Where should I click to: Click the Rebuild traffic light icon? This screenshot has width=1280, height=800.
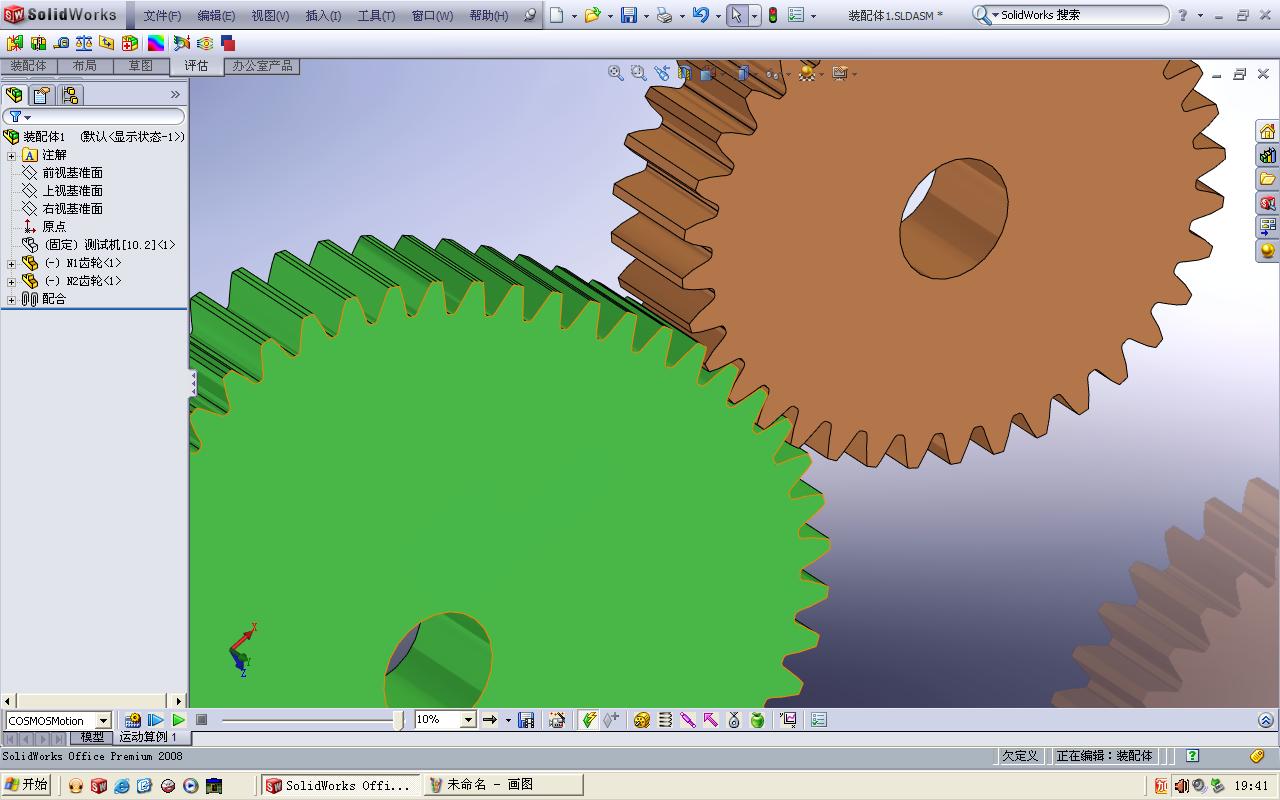pyautogui.click(x=773, y=15)
